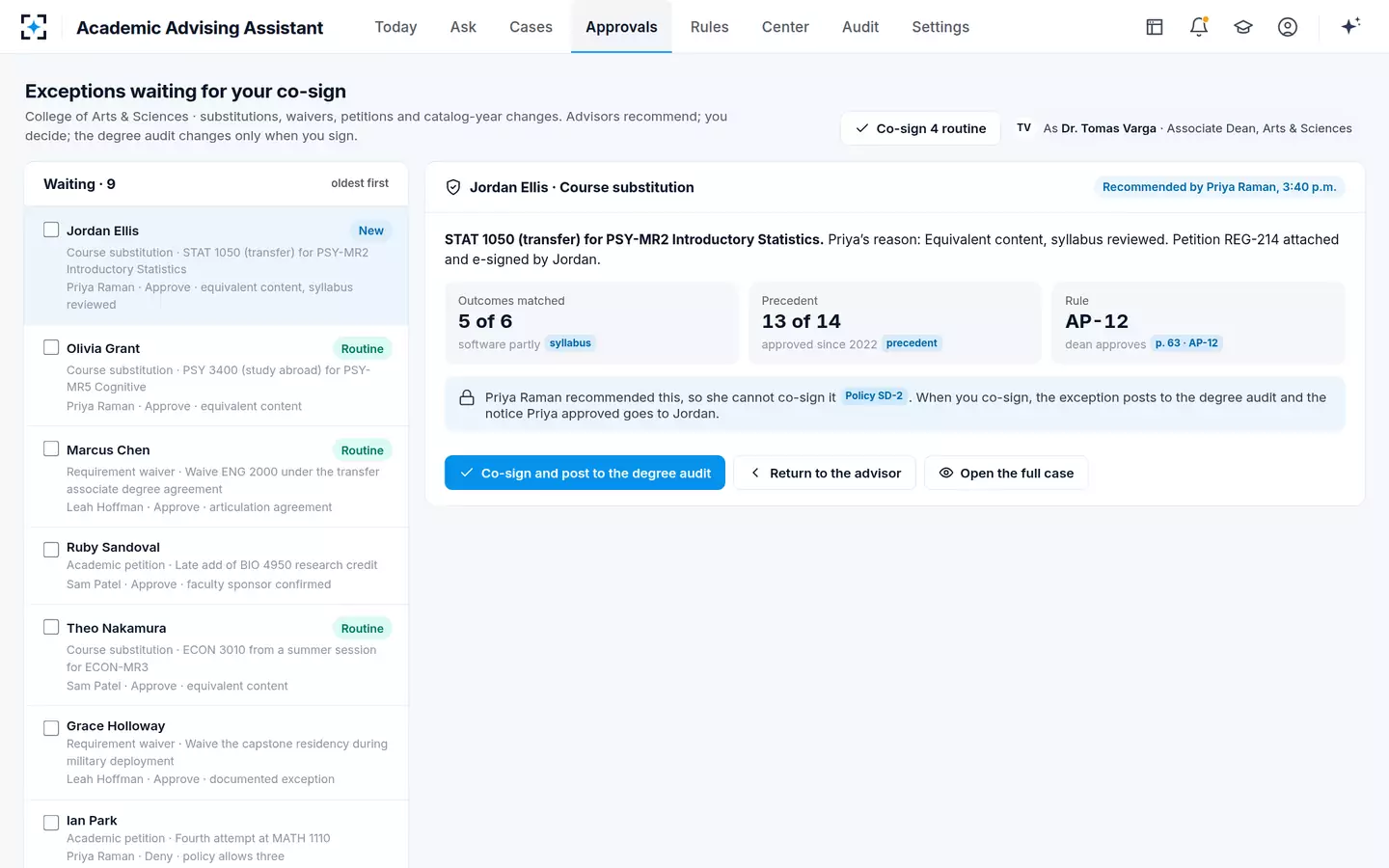Open the Audit tab
The height and width of the screenshot is (868, 1389).
tap(860, 27)
